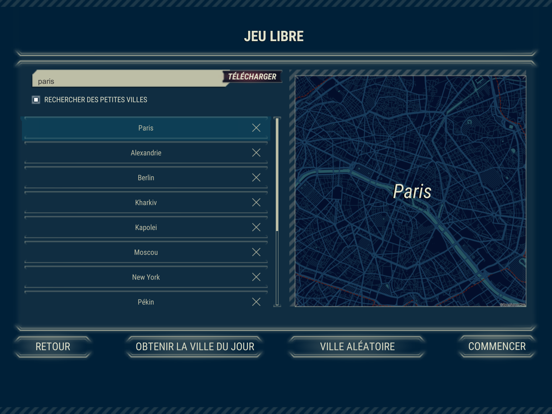552x414 pixels.
Task: Pick New York from the list
Action: click(x=146, y=277)
